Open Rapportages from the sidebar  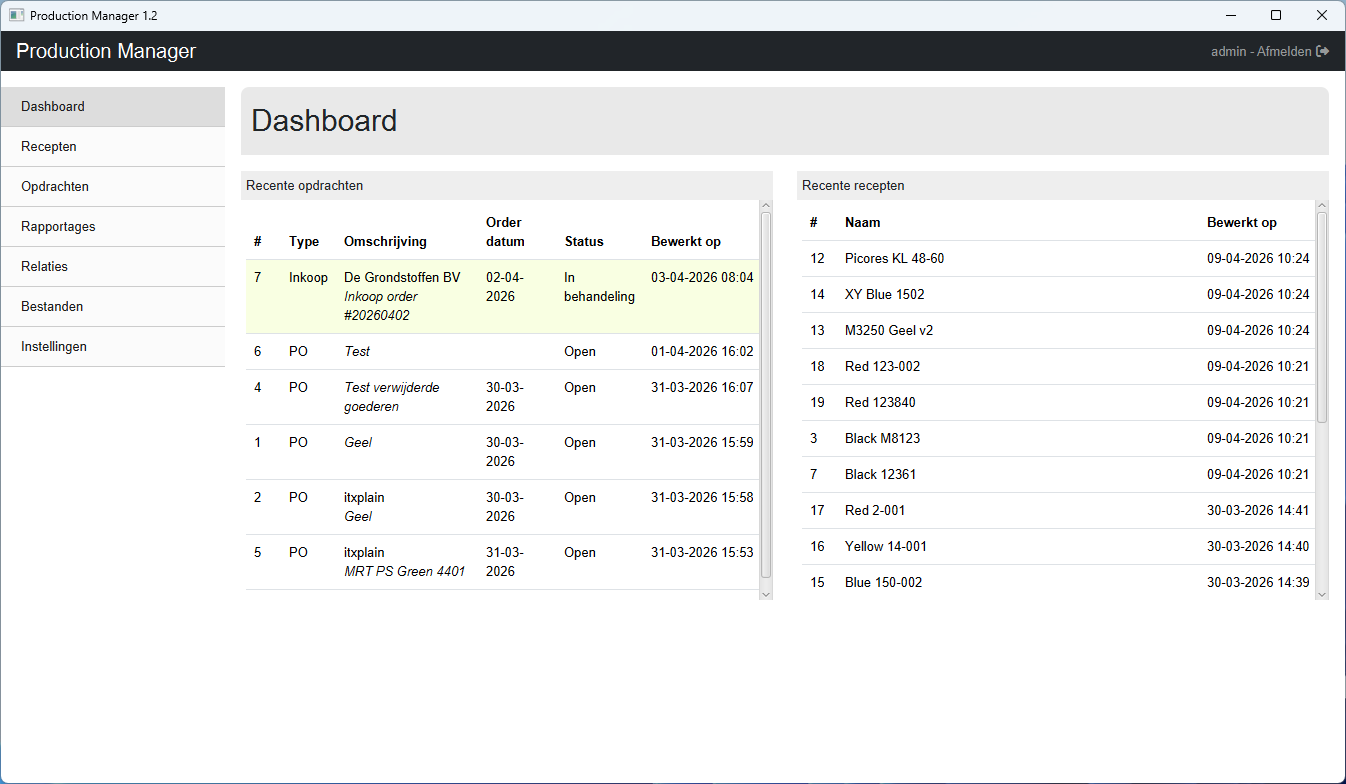click(x=58, y=227)
